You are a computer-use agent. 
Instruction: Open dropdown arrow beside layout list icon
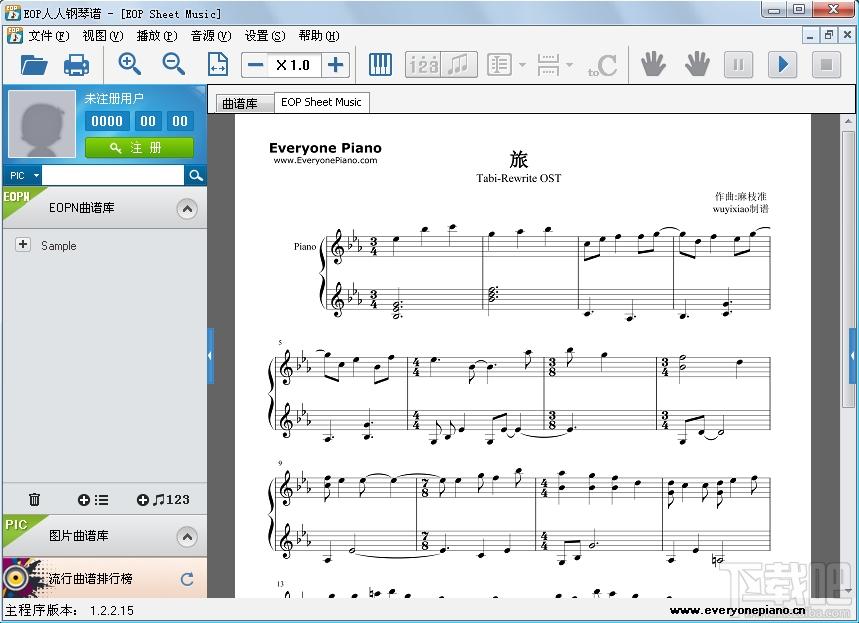pos(522,65)
